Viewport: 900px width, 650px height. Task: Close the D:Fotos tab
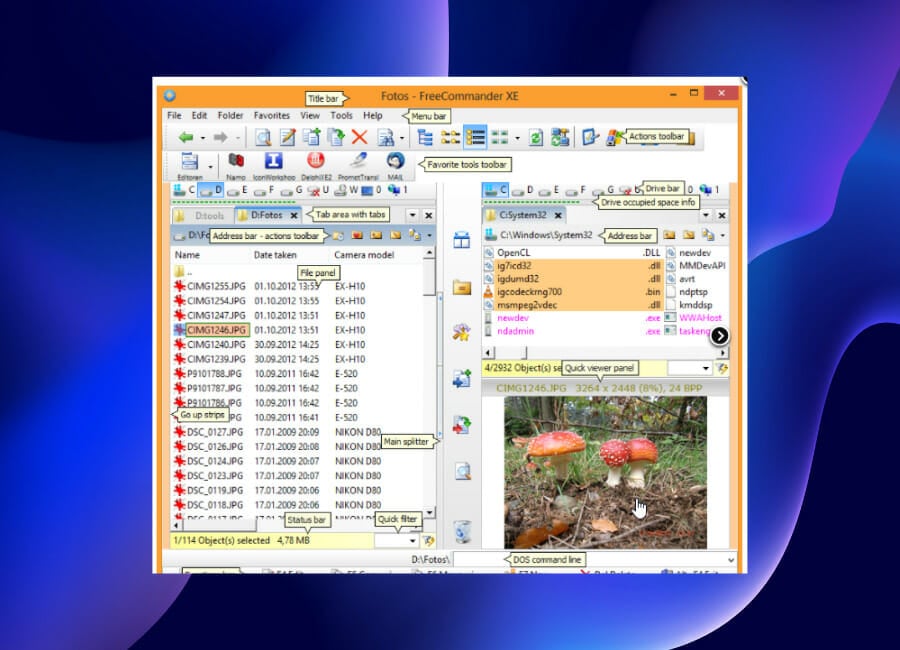(x=294, y=215)
